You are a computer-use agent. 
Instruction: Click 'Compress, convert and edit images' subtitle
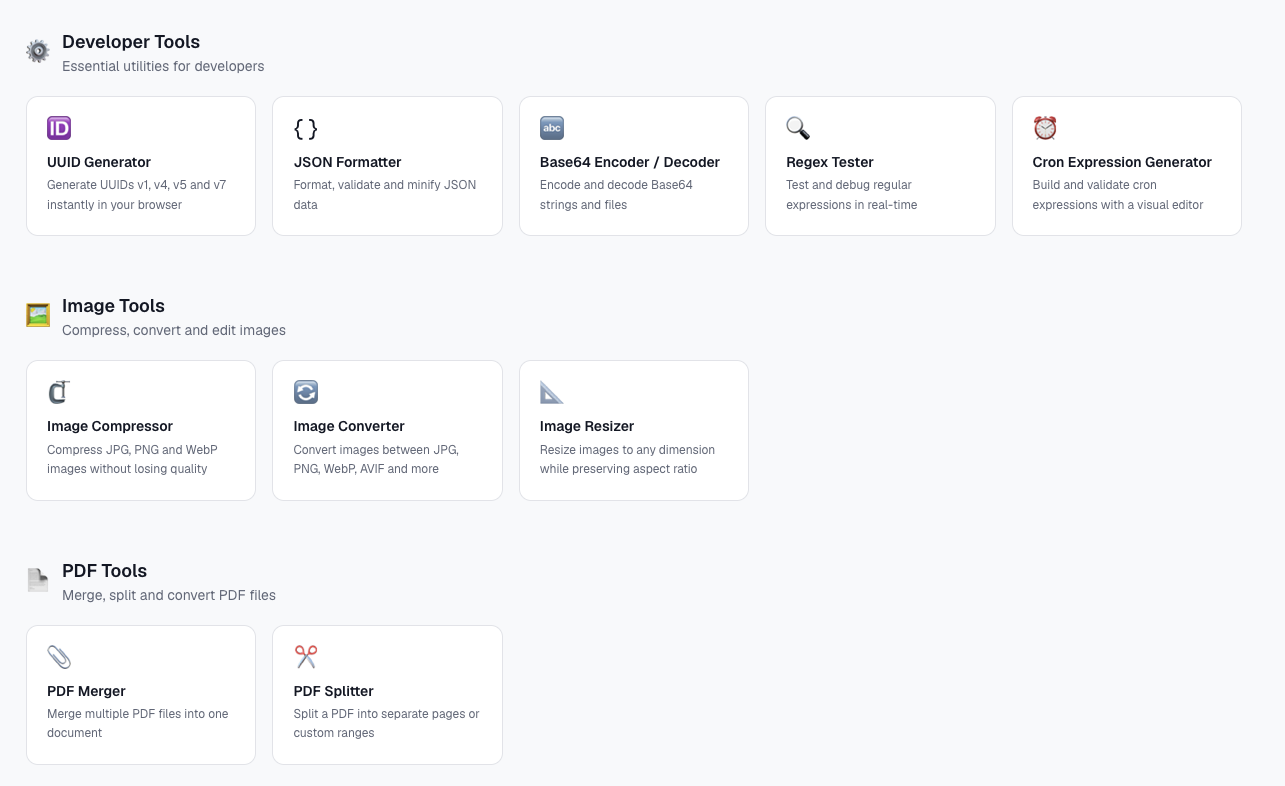174,330
